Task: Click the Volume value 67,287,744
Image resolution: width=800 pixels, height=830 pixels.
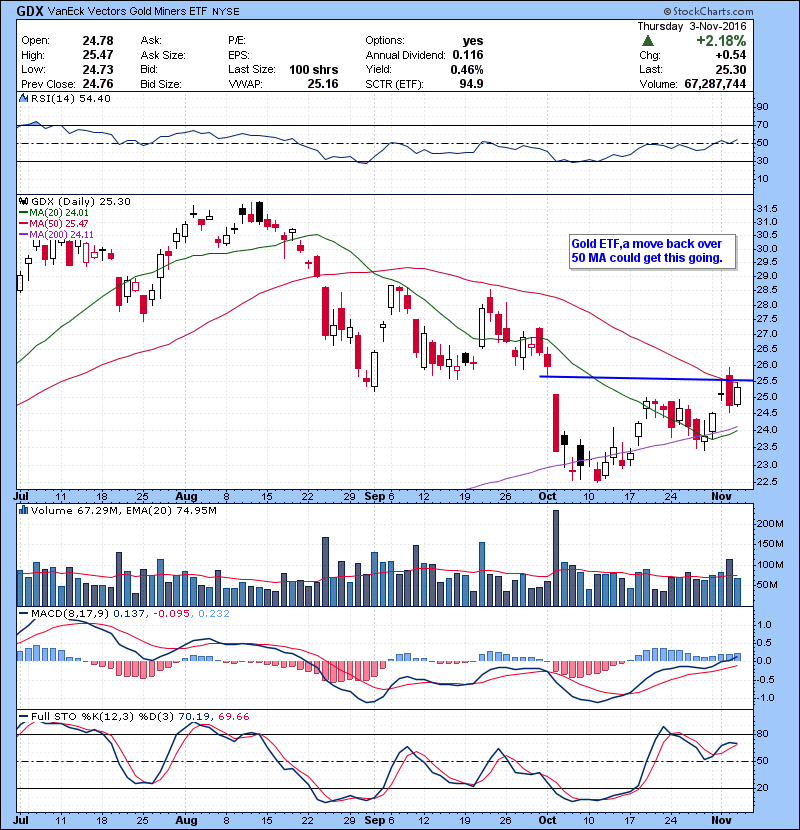Action: coord(715,84)
